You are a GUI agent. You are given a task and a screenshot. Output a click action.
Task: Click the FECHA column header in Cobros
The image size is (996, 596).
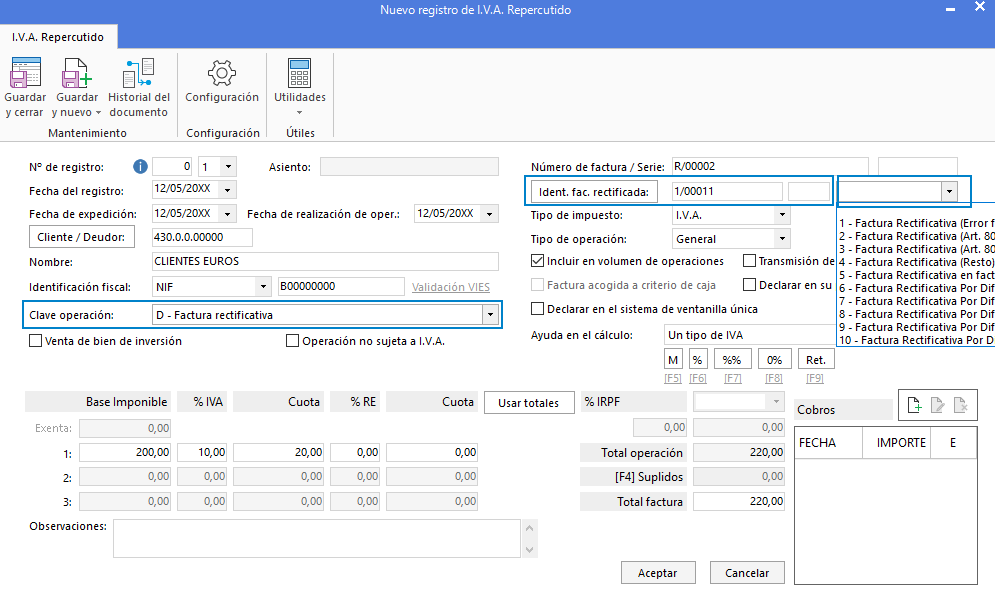[828, 443]
